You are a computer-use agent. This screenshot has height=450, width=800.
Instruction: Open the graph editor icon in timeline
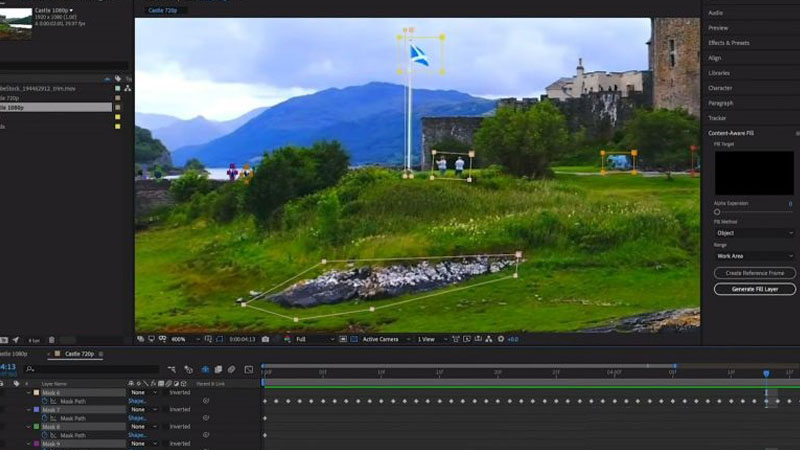[248, 369]
